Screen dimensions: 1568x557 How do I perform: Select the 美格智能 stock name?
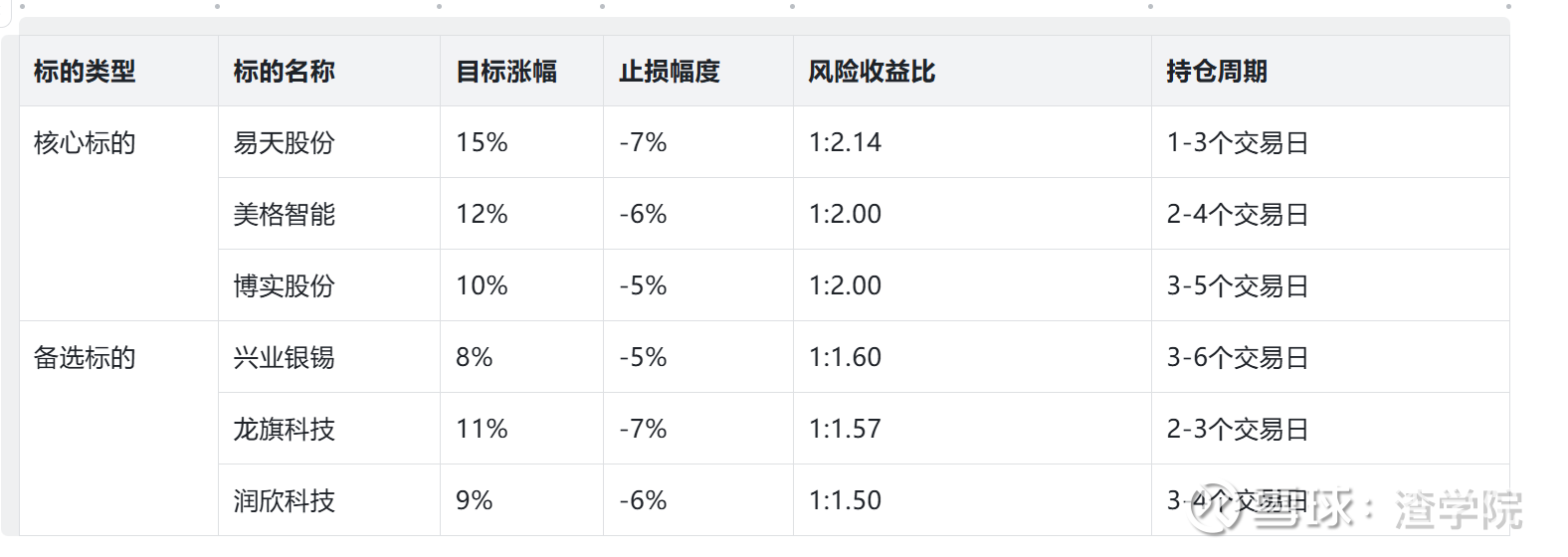[x=284, y=215]
